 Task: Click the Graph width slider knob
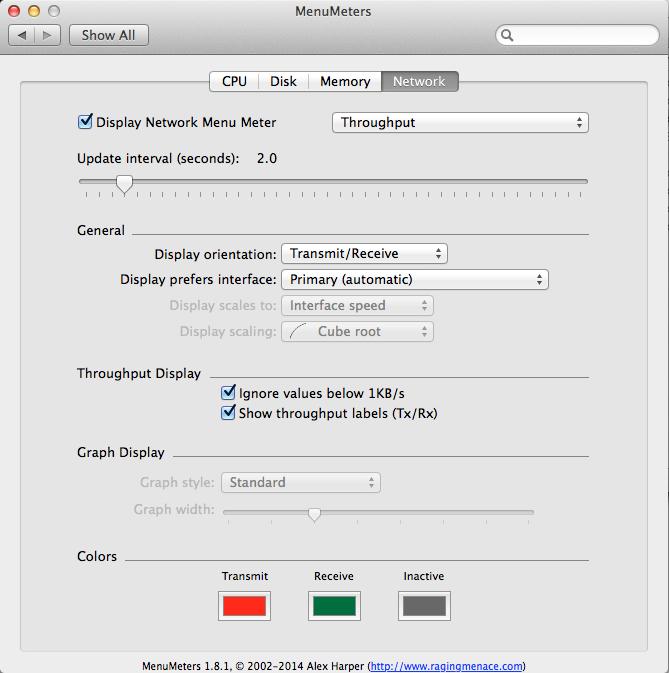click(x=314, y=514)
